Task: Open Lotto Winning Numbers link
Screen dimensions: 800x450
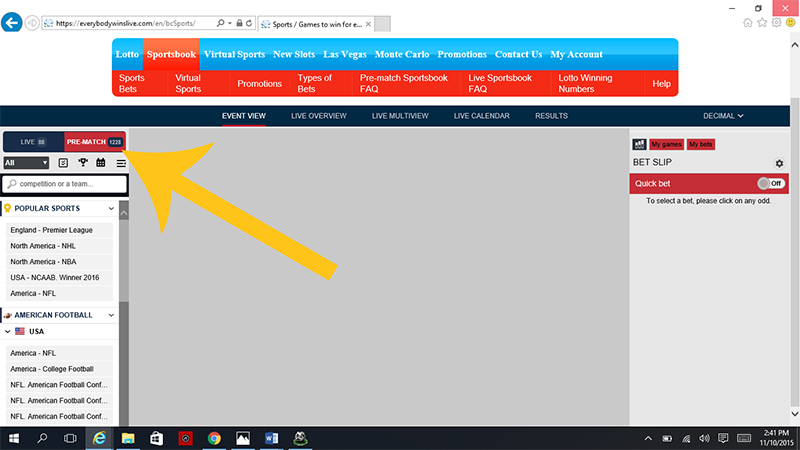Action: (585, 83)
